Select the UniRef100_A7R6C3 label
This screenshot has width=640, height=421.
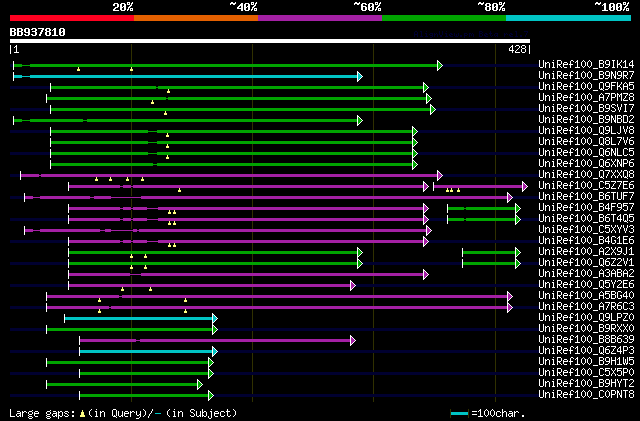586,307
